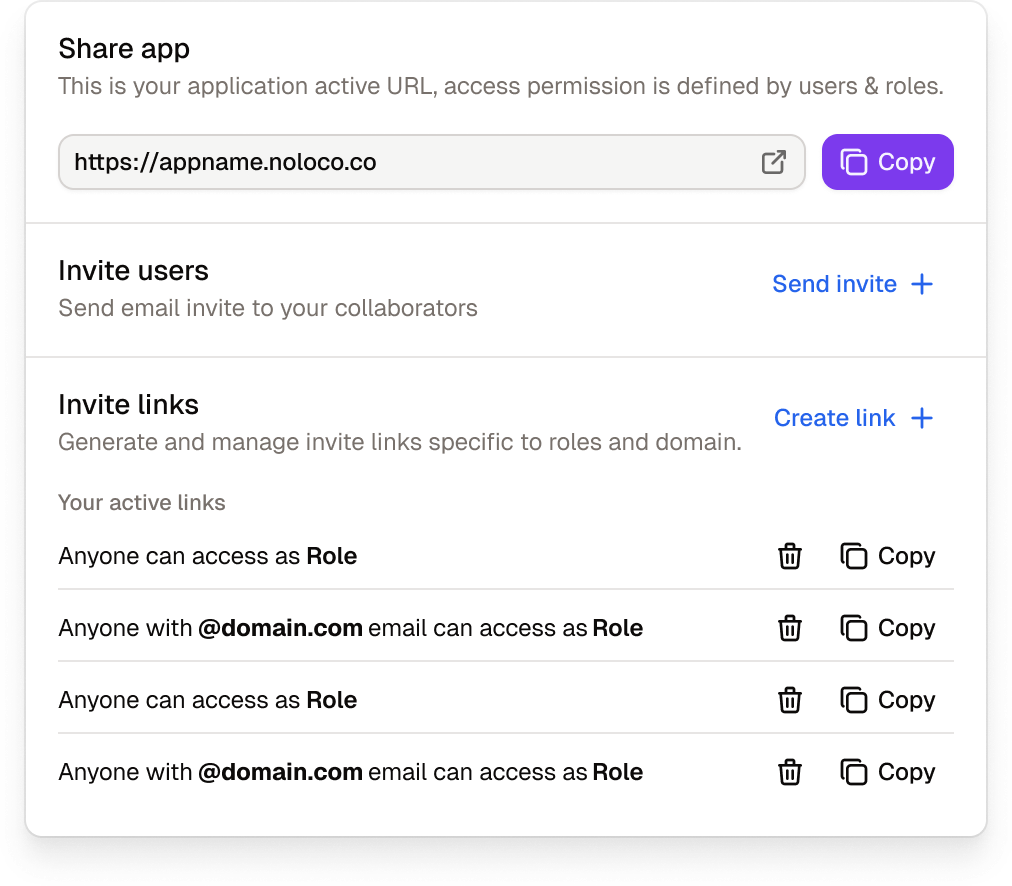Delete the first 'Anyone can access as Role' link

(789, 556)
